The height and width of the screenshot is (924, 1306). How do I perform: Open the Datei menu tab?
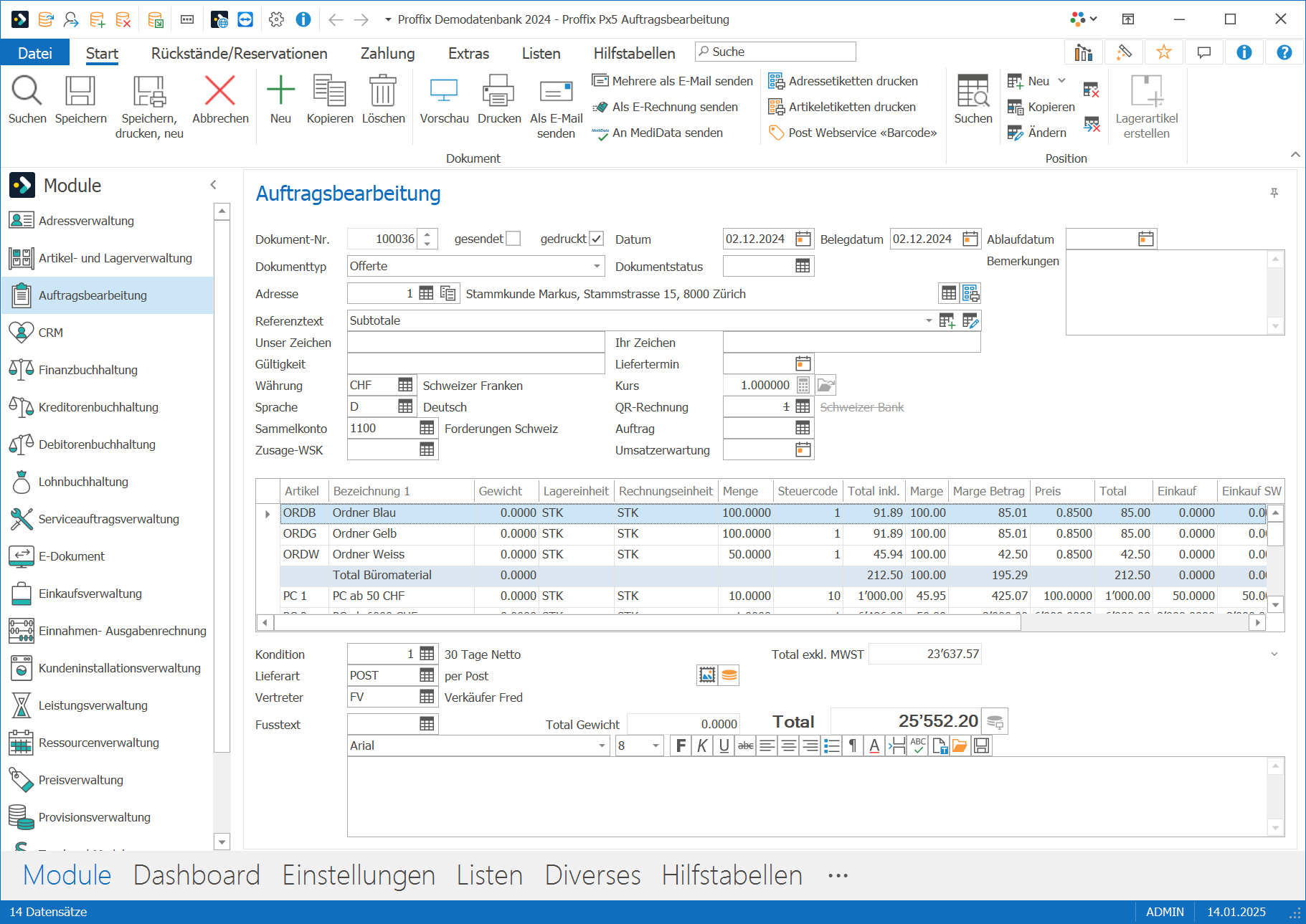click(35, 53)
